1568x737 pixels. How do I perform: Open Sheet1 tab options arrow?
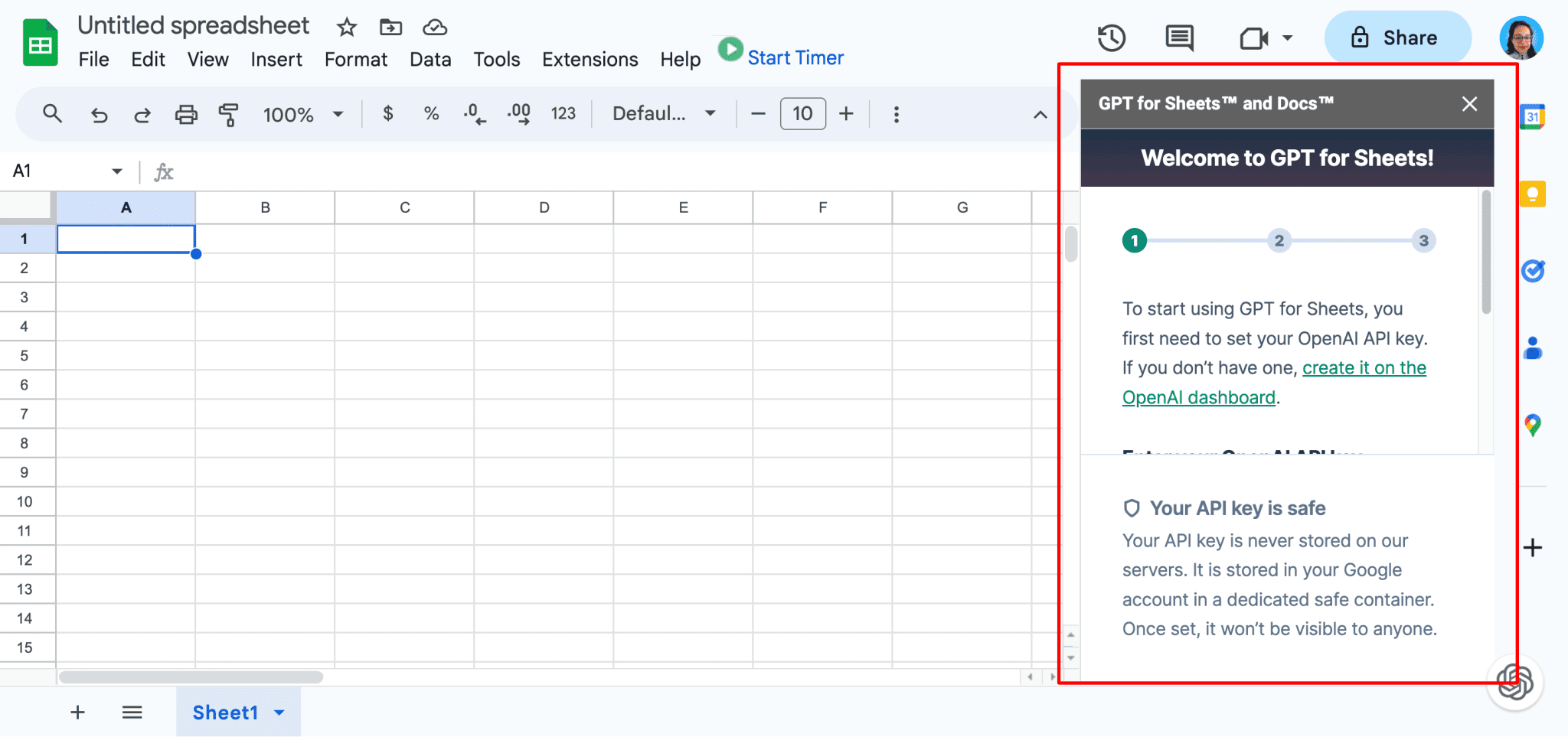pos(279,713)
